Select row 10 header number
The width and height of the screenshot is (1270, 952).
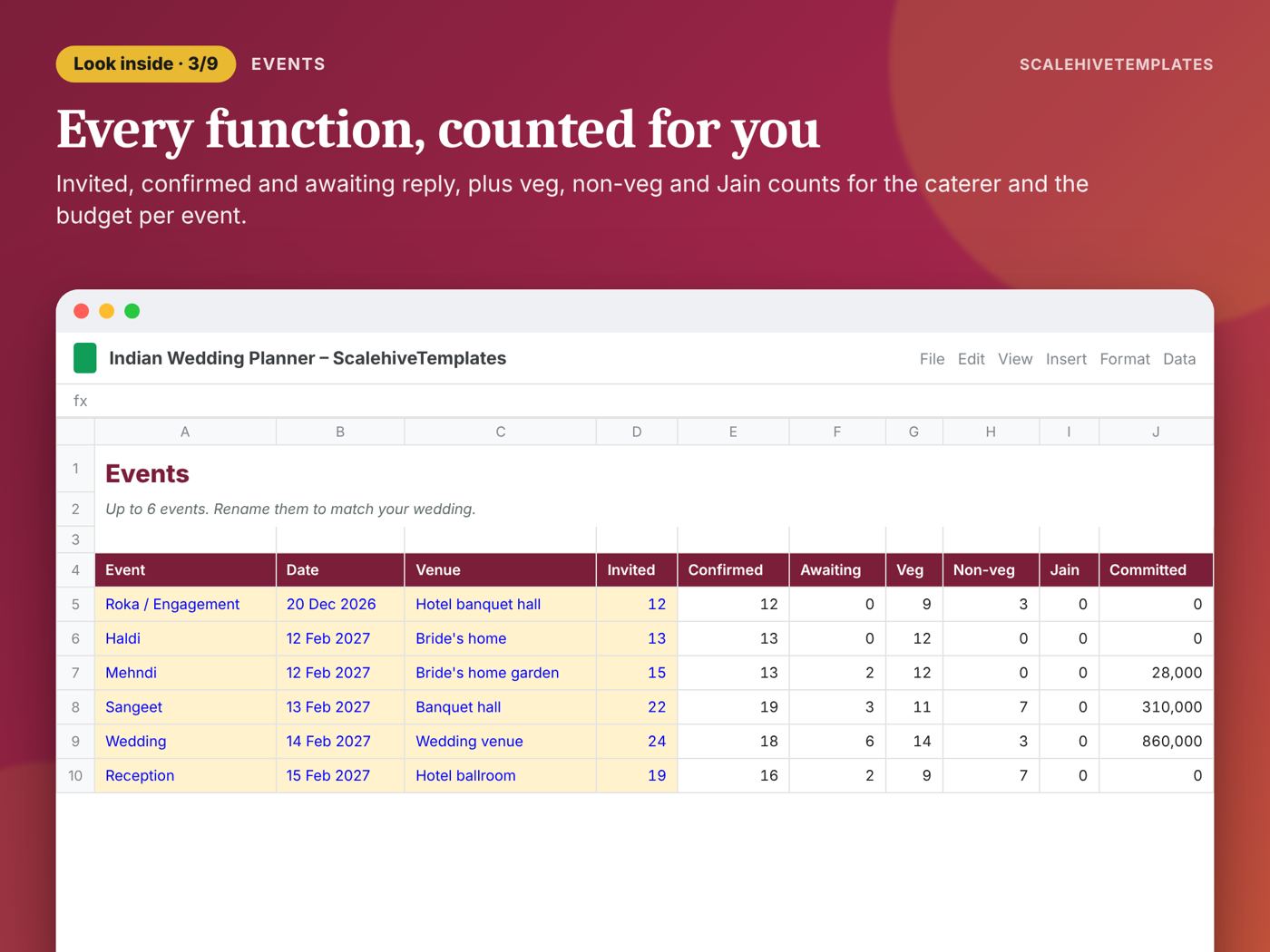pos(75,776)
